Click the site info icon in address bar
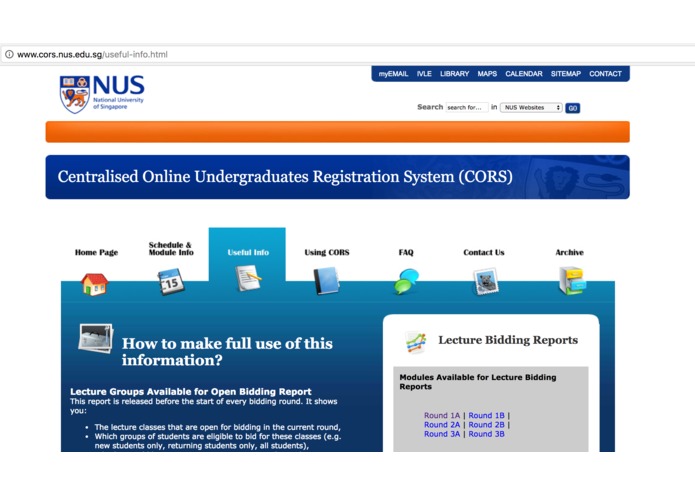 coord(9,54)
